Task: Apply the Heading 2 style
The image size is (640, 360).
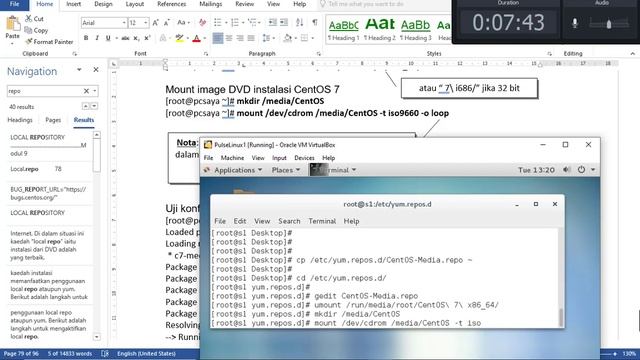Action: click(380, 30)
